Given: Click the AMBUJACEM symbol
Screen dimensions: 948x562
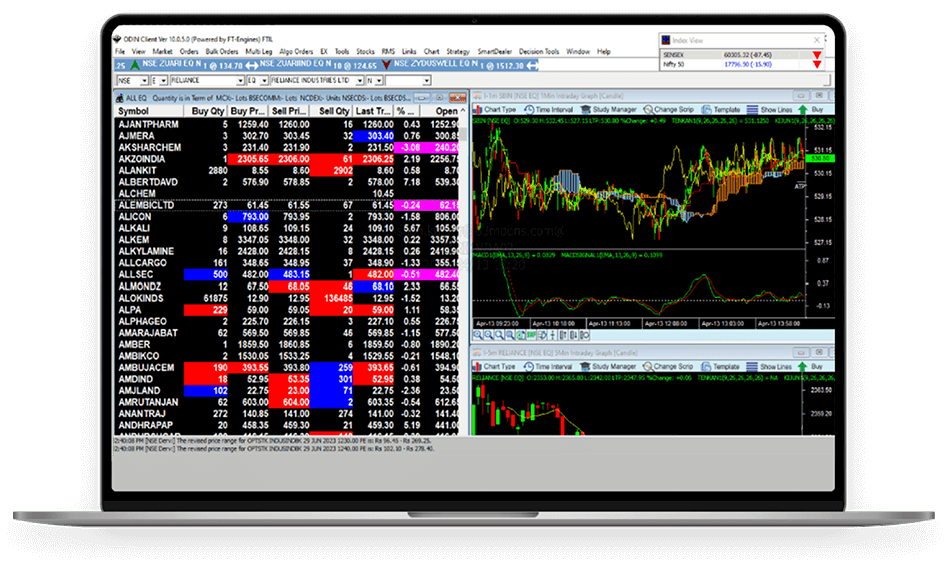Looking at the screenshot, I should [x=146, y=367].
